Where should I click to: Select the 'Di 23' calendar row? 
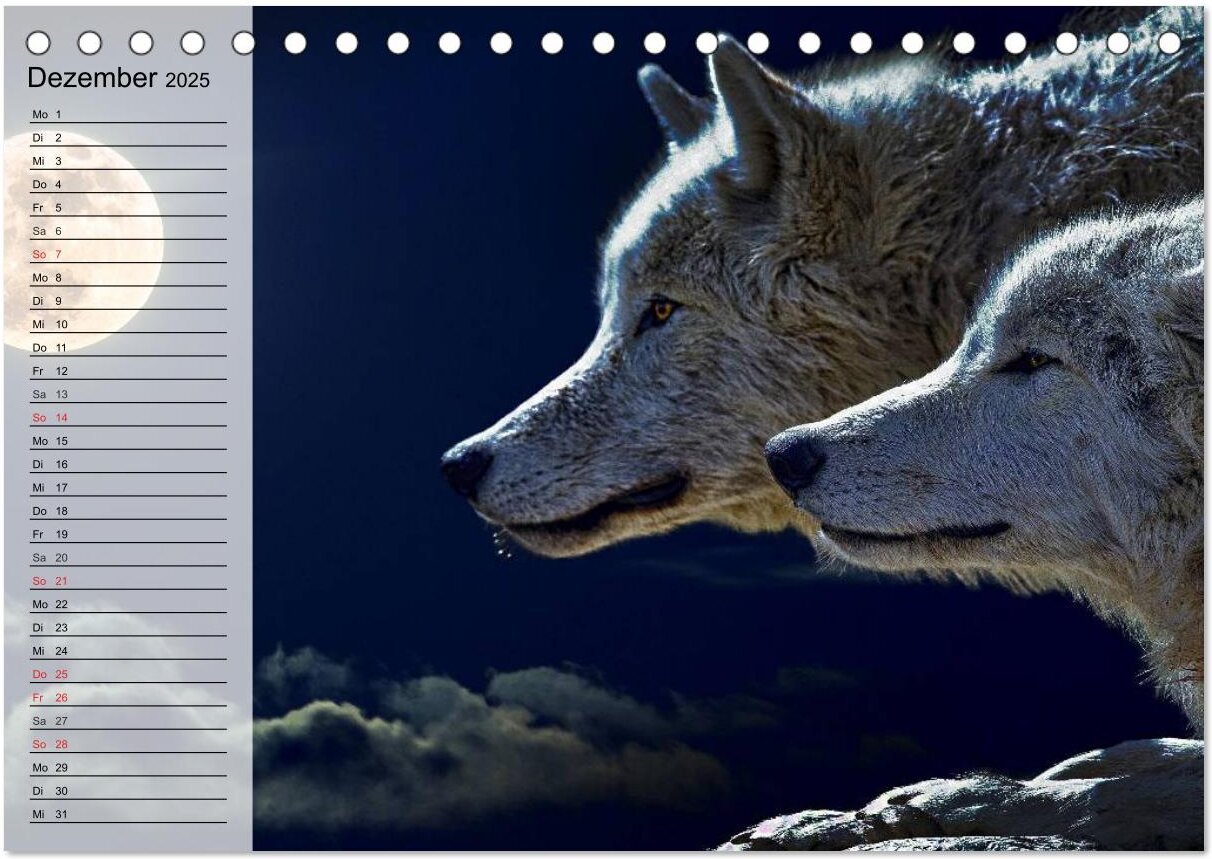[128, 627]
